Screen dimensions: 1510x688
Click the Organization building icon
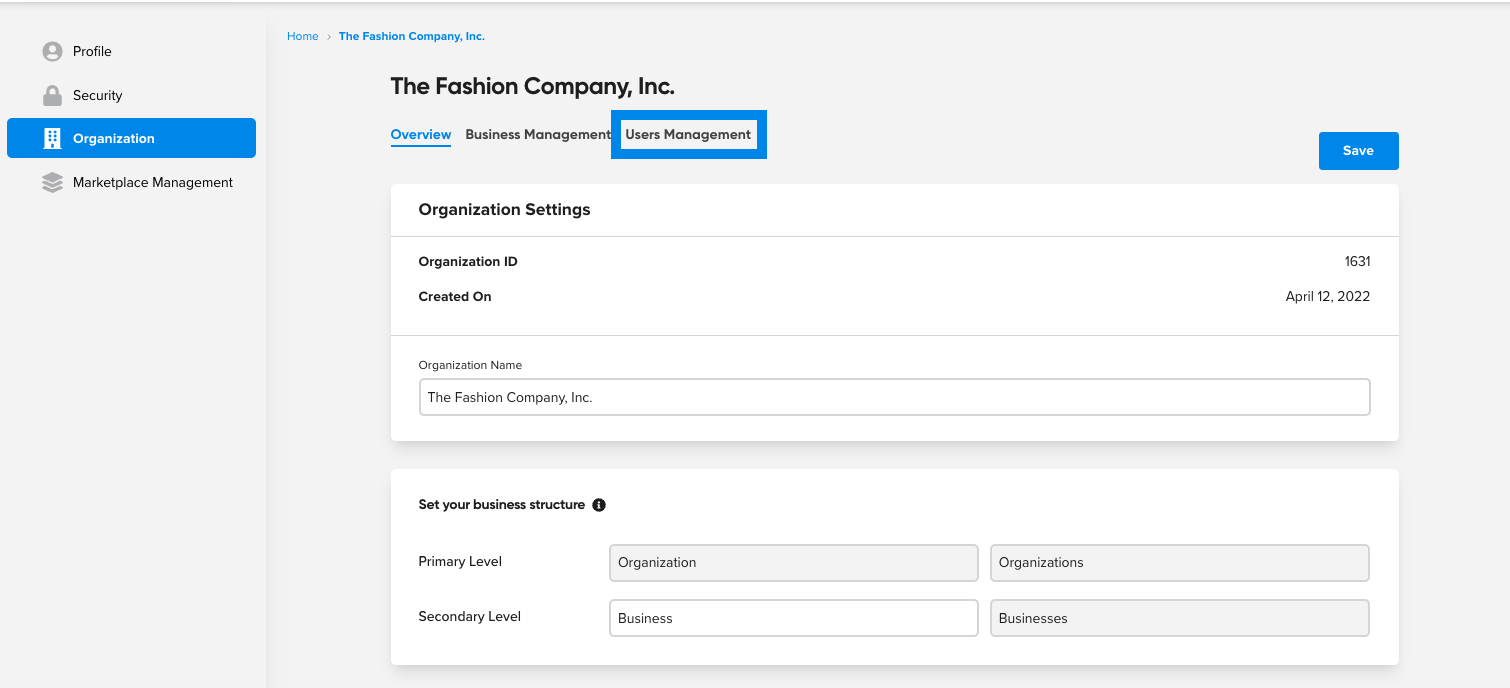[52, 138]
